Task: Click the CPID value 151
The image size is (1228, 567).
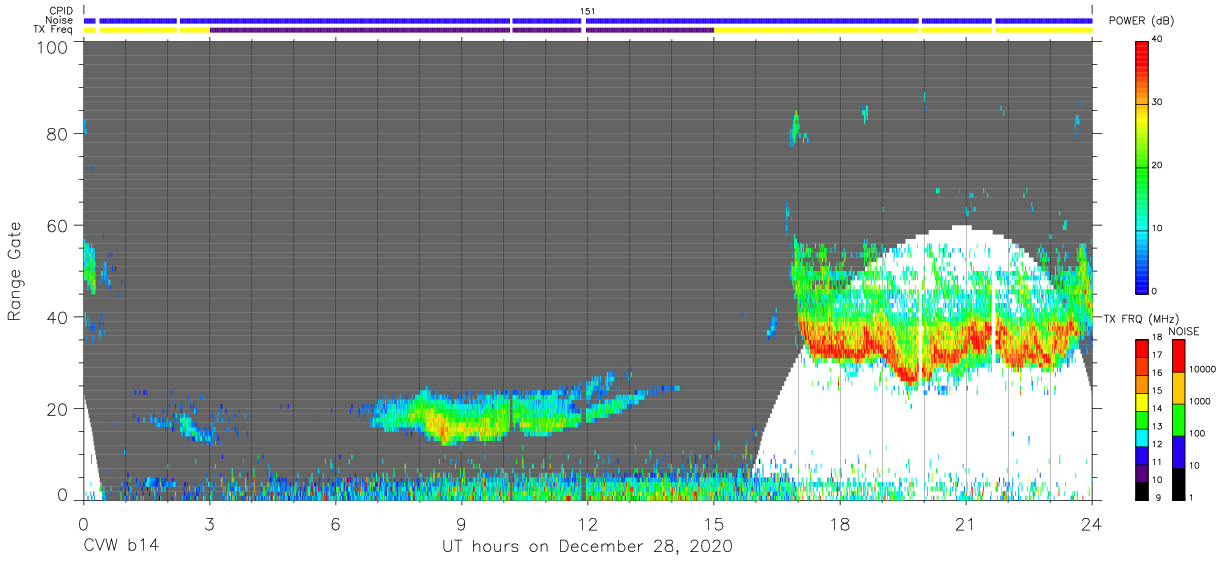Action: click(x=587, y=11)
